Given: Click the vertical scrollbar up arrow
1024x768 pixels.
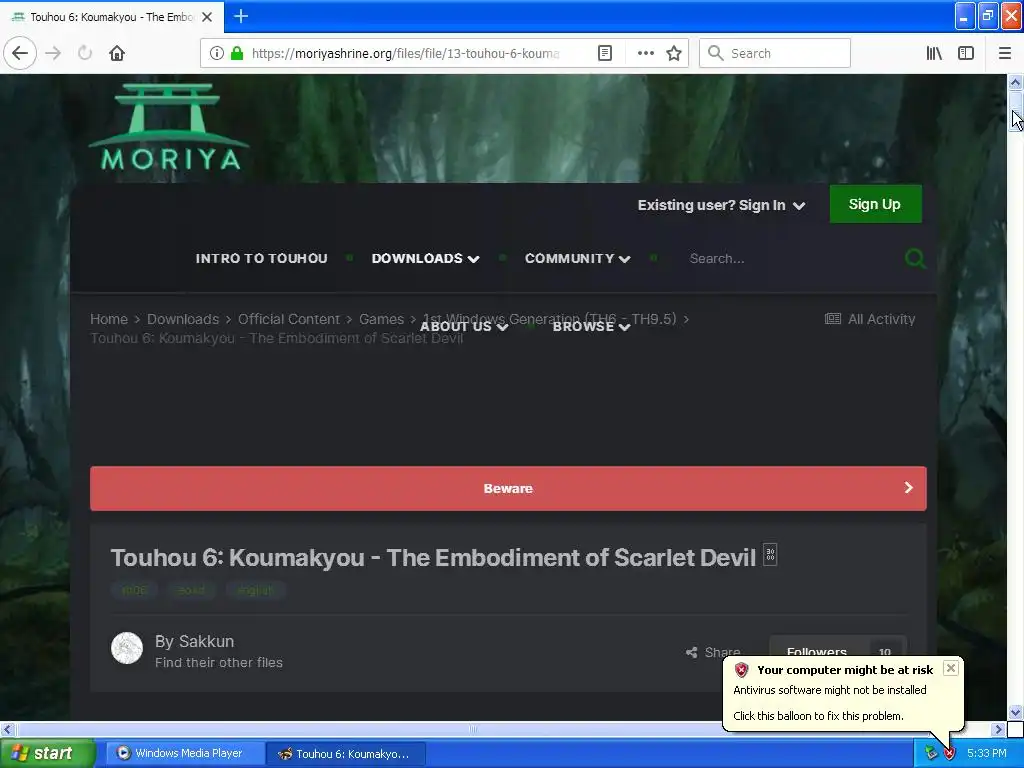Looking at the screenshot, I should (1015, 82).
